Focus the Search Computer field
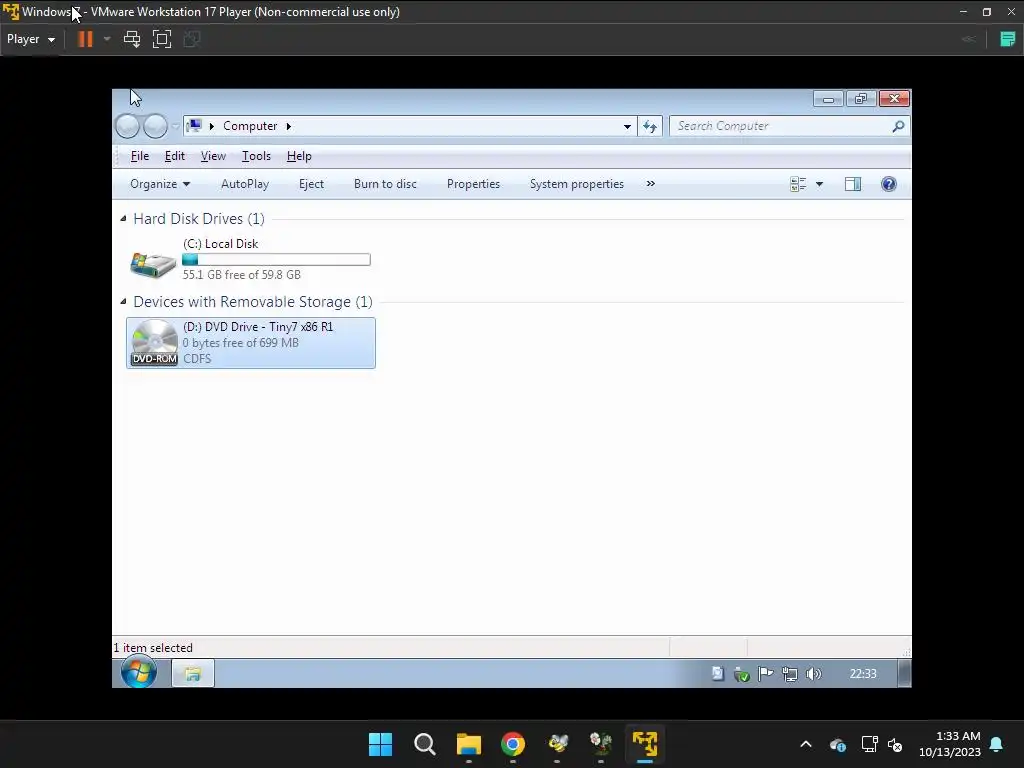 780,126
